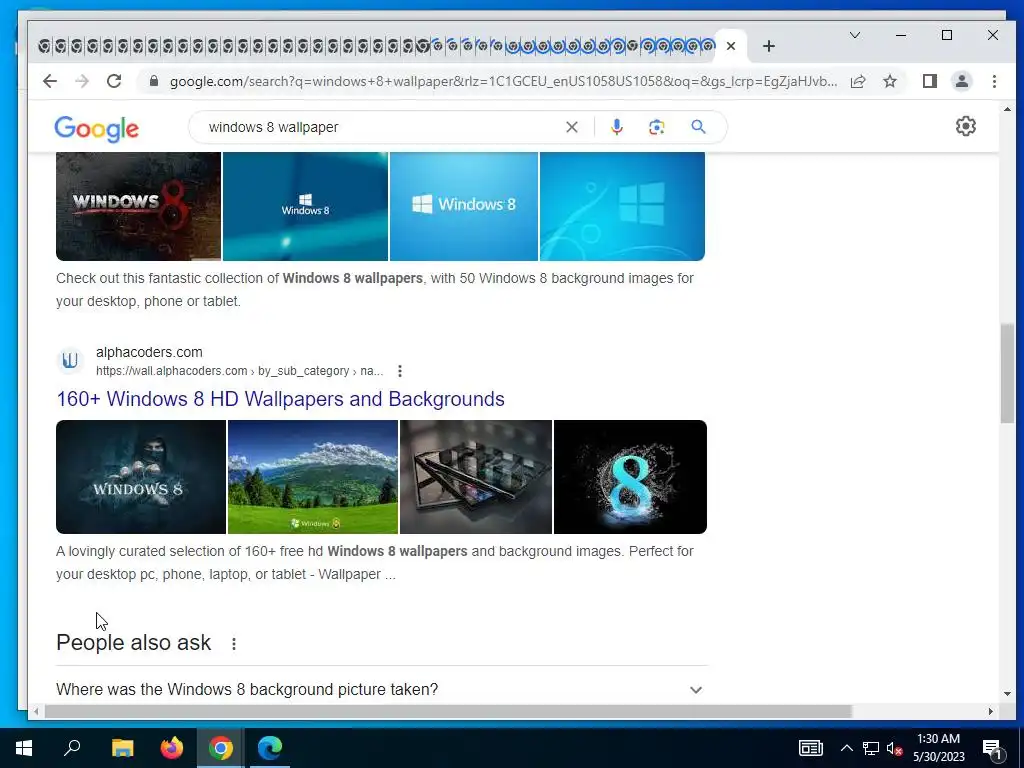This screenshot has height=768, width=1024.
Task: Bookmark this tab with the star
Action: [889, 81]
